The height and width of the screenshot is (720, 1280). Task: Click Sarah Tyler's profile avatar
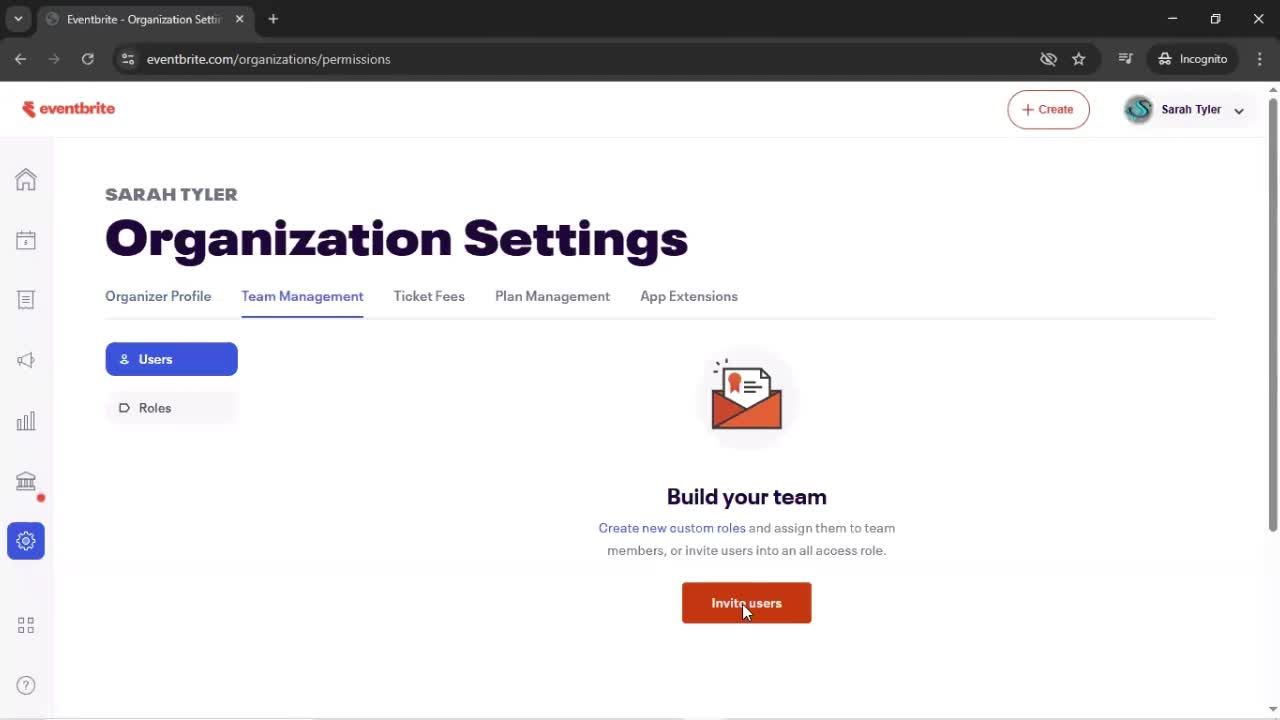coord(1138,110)
